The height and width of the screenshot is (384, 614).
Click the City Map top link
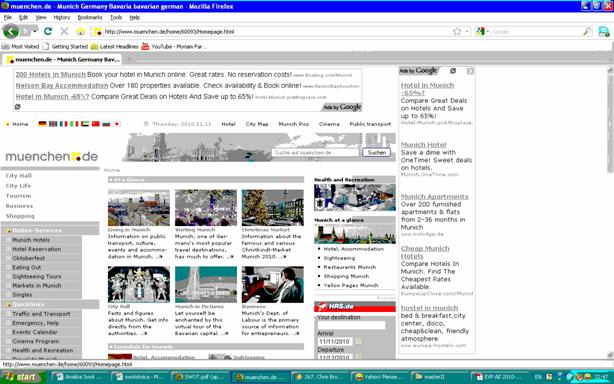[257, 124]
